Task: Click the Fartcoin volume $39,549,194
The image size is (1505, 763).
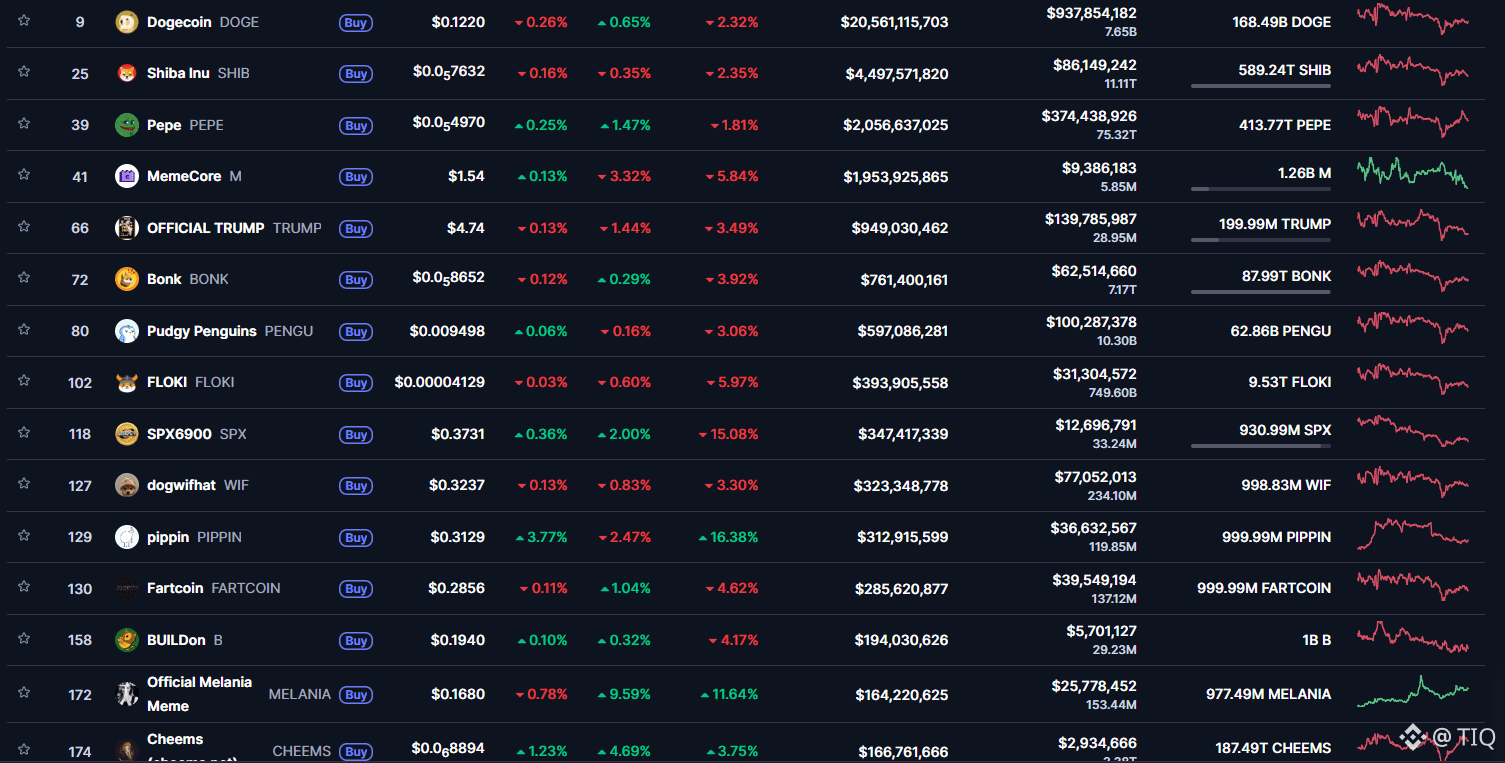Action: coord(1095,580)
